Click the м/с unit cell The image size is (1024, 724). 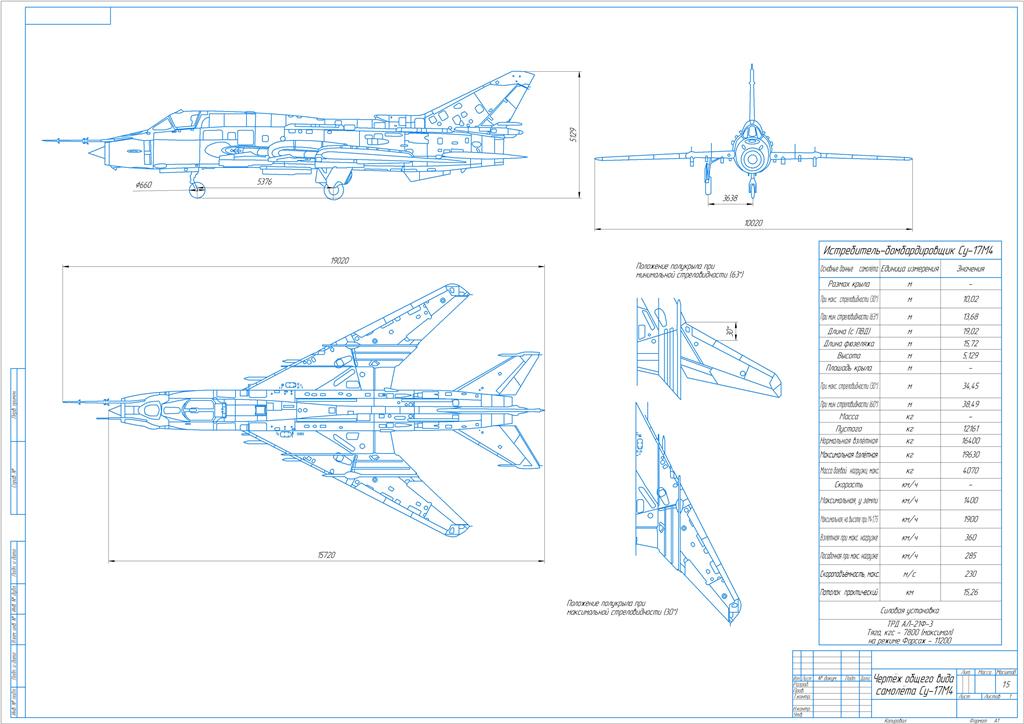(910, 574)
